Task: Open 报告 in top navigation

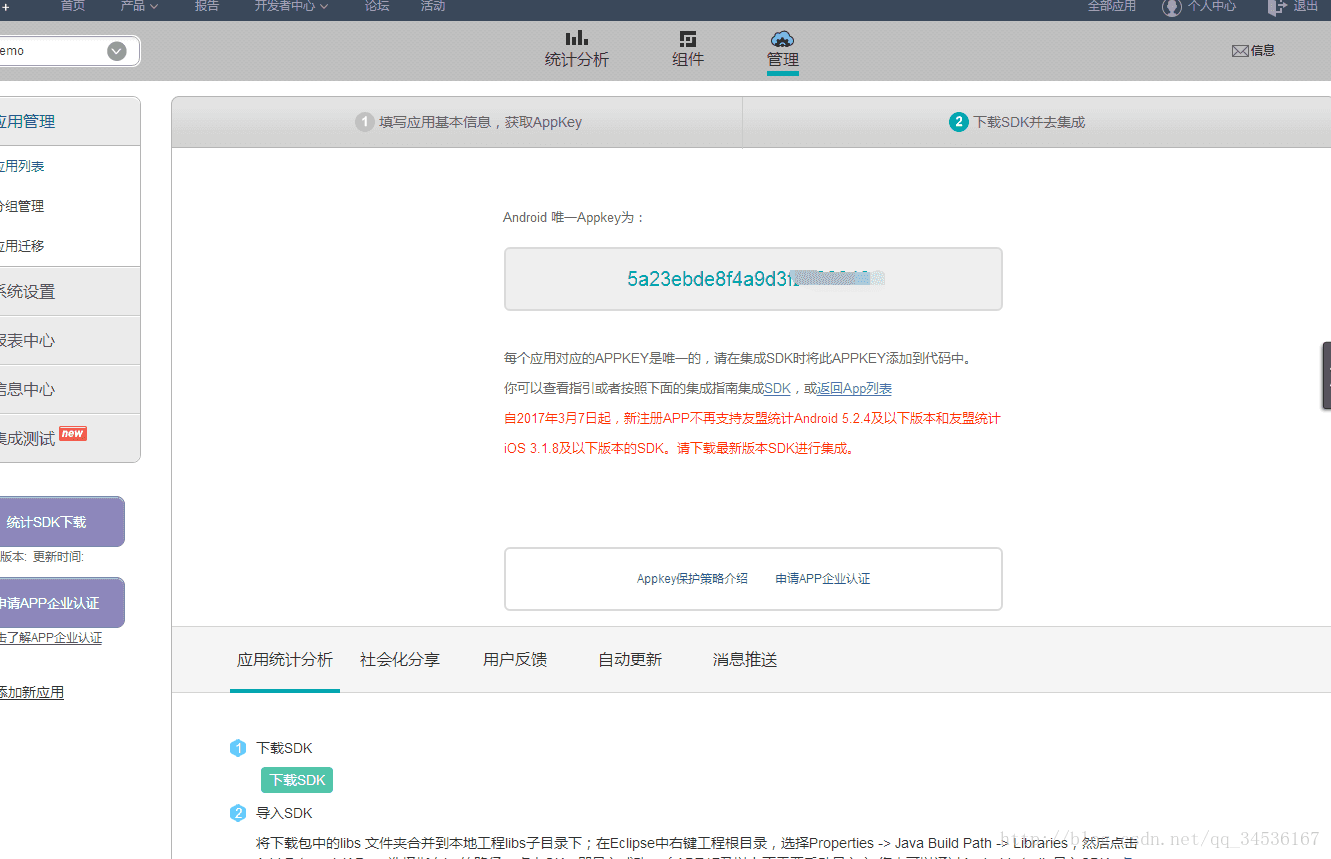Action: pyautogui.click(x=207, y=6)
